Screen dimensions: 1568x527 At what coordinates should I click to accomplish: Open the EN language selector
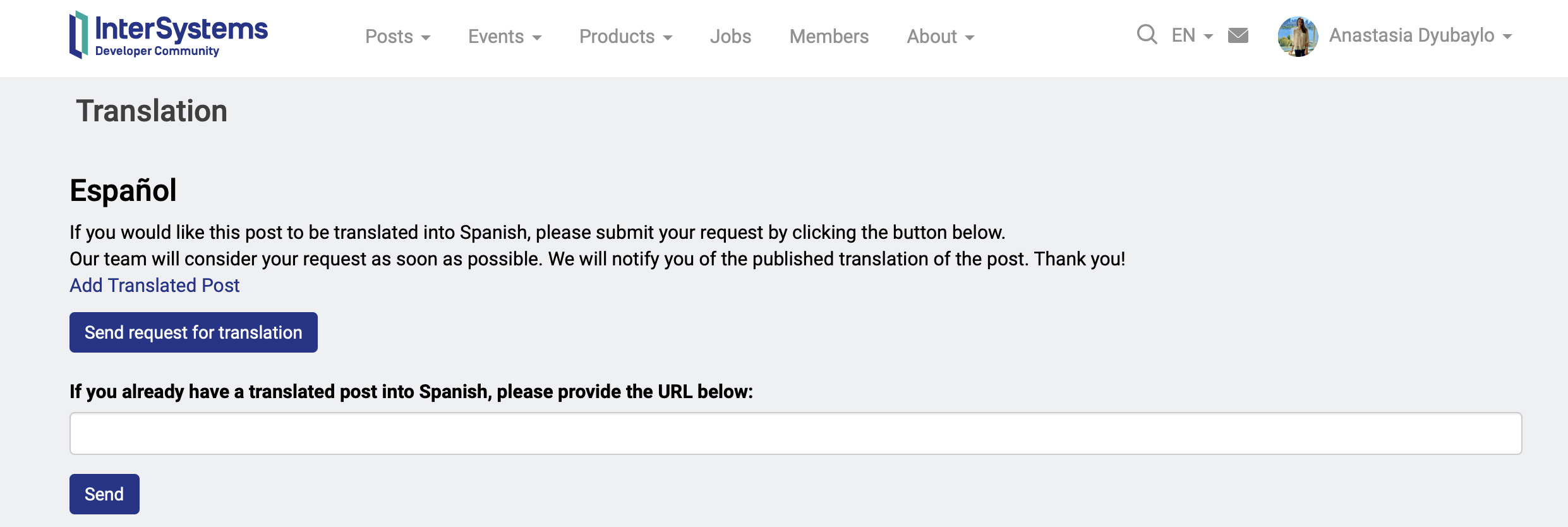coord(1192,35)
